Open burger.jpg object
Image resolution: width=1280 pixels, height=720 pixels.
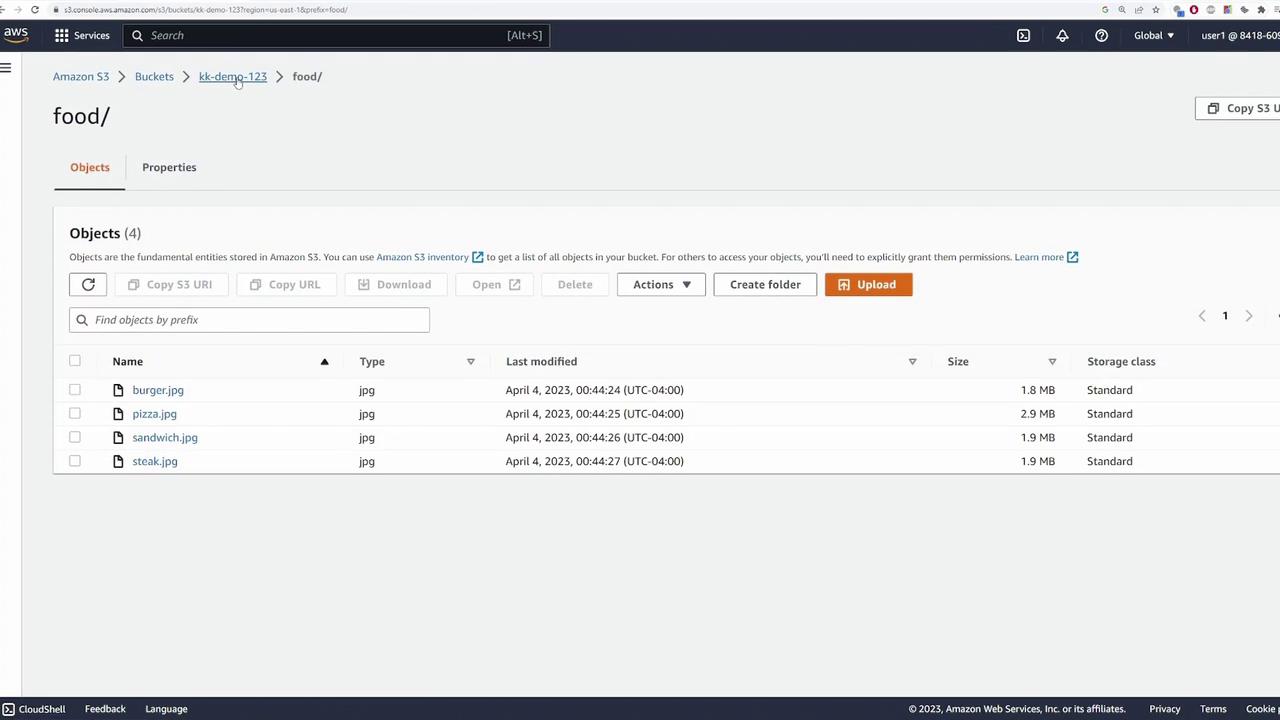click(158, 390)
